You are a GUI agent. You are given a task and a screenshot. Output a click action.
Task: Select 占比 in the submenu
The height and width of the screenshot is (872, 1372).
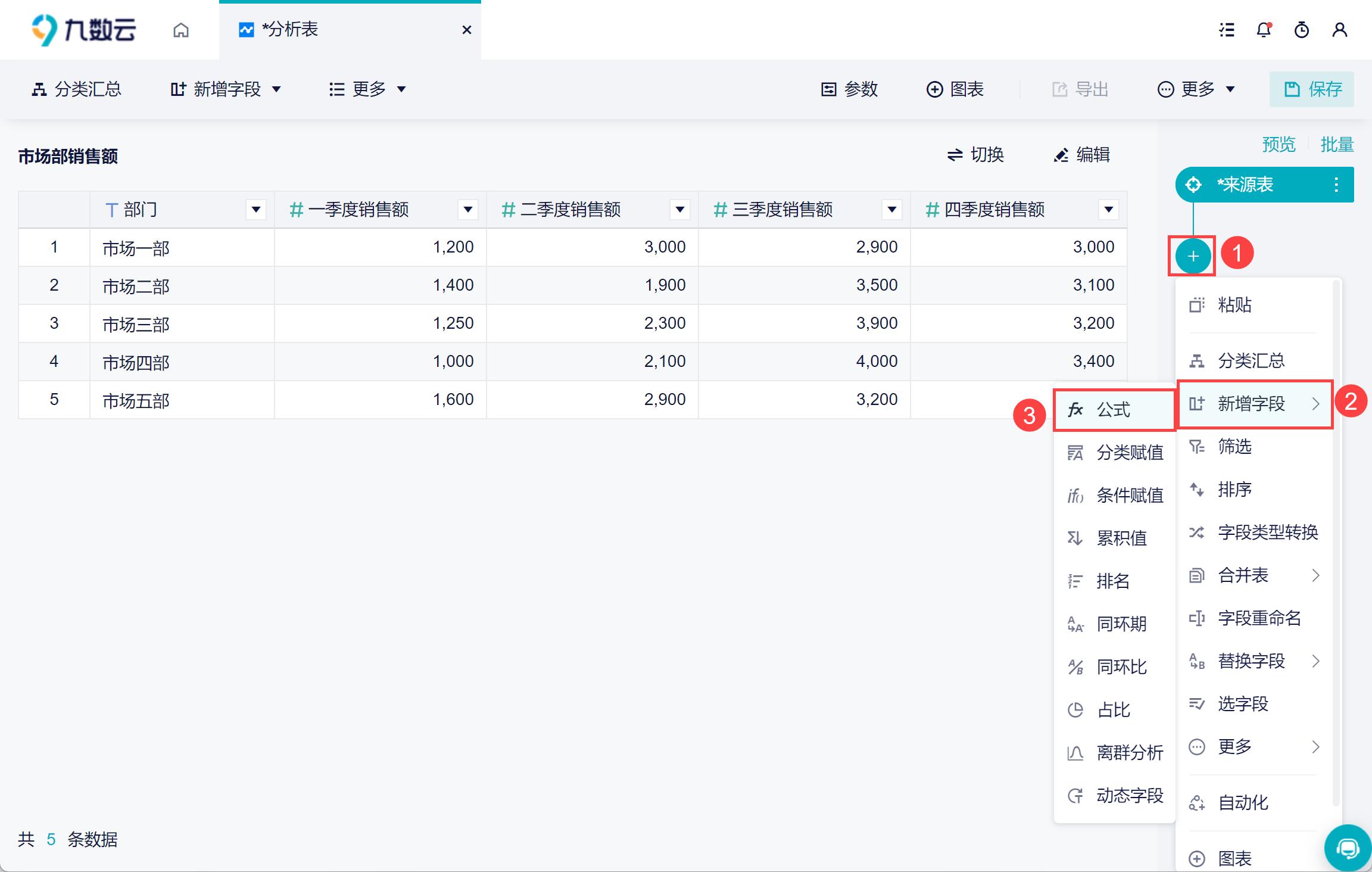[x=1114, y=709]
